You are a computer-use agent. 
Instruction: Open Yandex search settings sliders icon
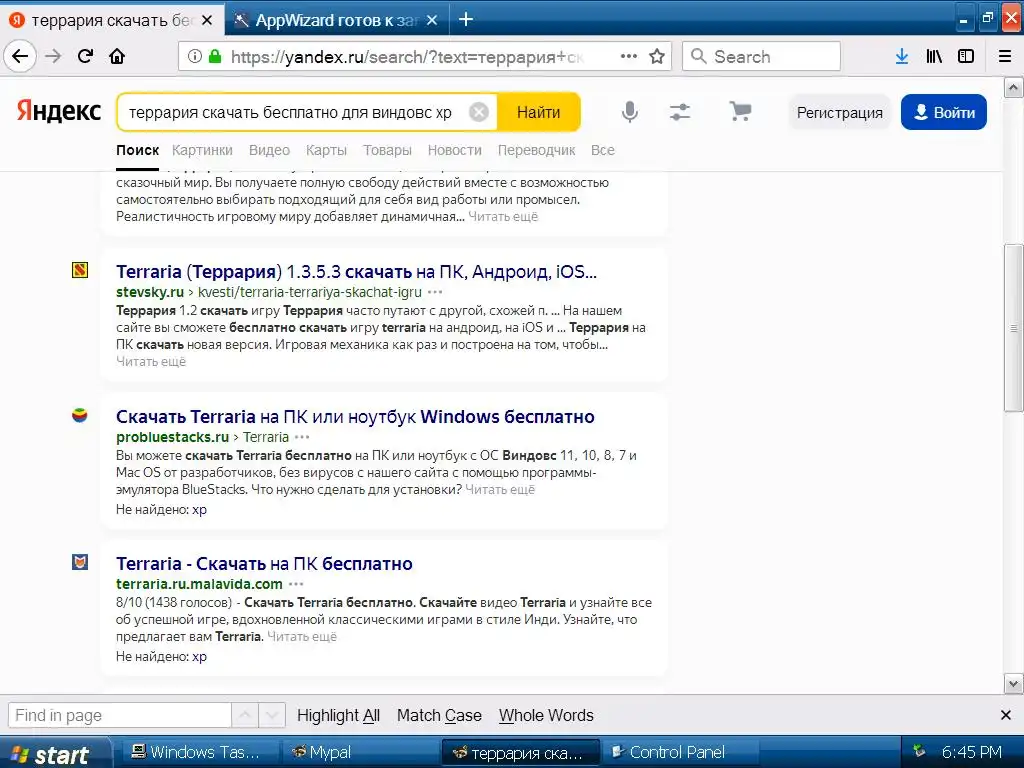click(x=680, y=112)
